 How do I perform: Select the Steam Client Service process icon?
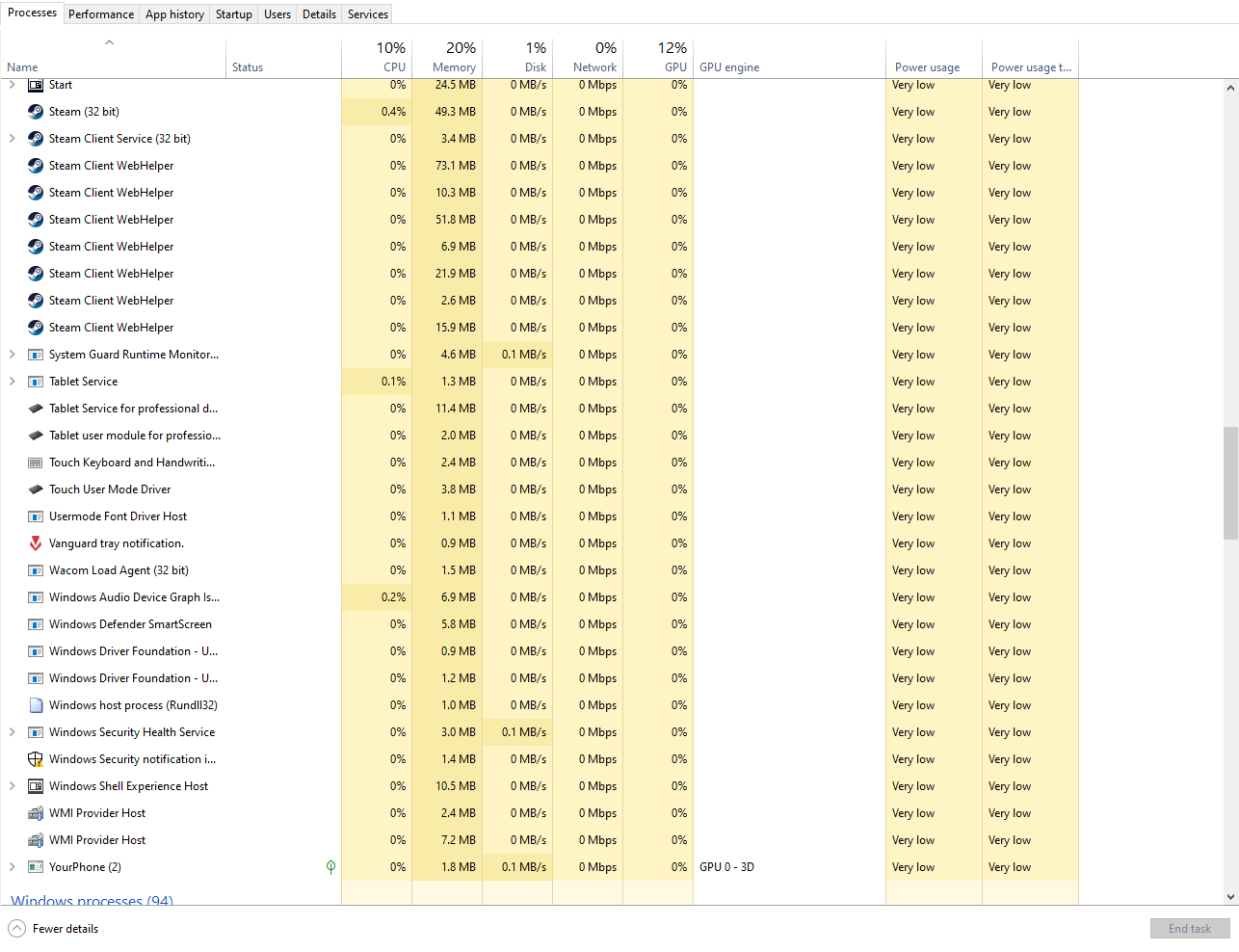click(x=36, y=139)
